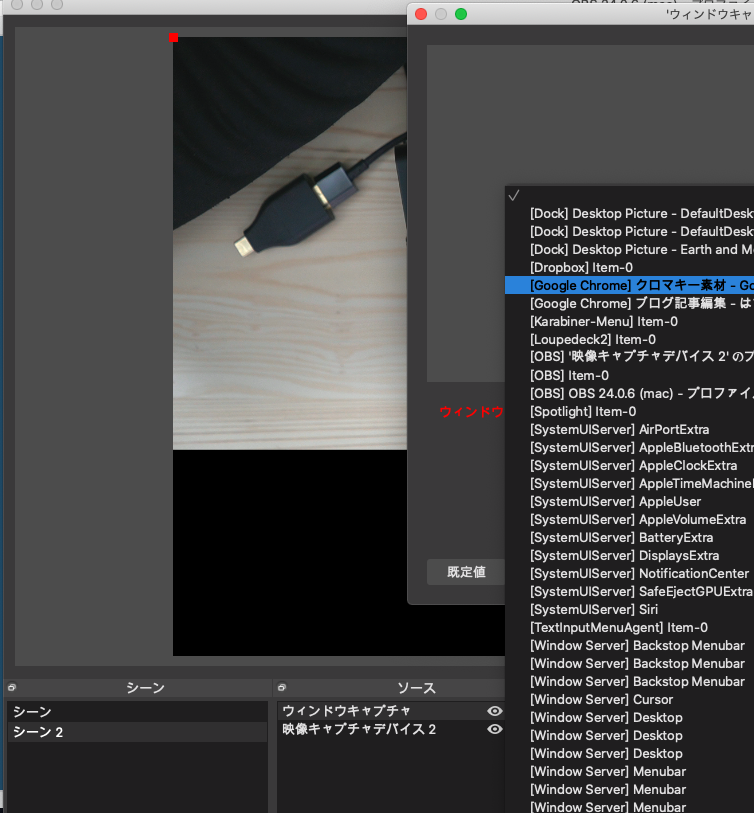Screen dimensions: 754x813
Task: Choose [SystemUIServer] BatteryExtra
Action: point(630,538)
